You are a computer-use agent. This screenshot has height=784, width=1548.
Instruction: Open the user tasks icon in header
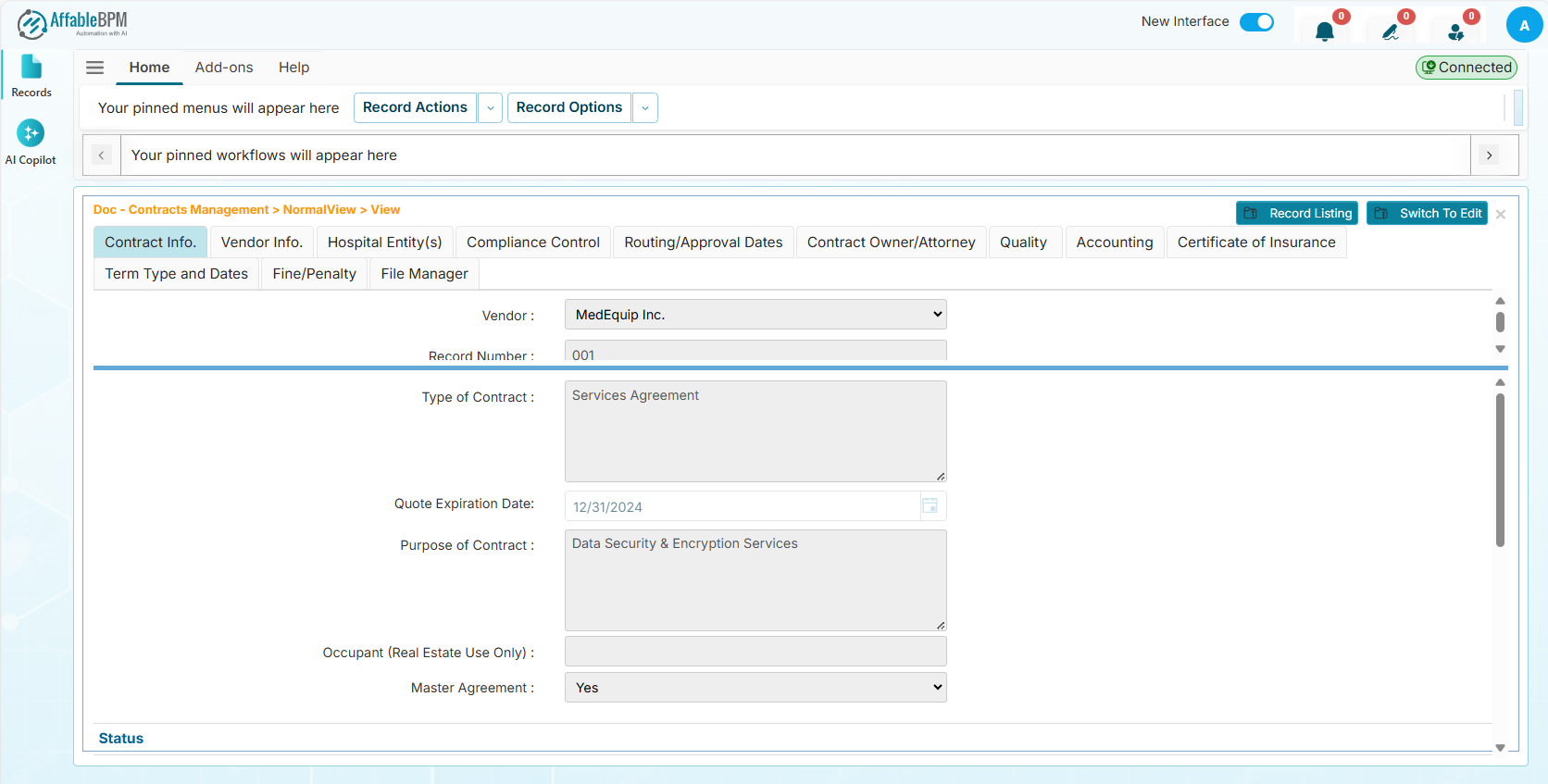tap(1455, 31)
